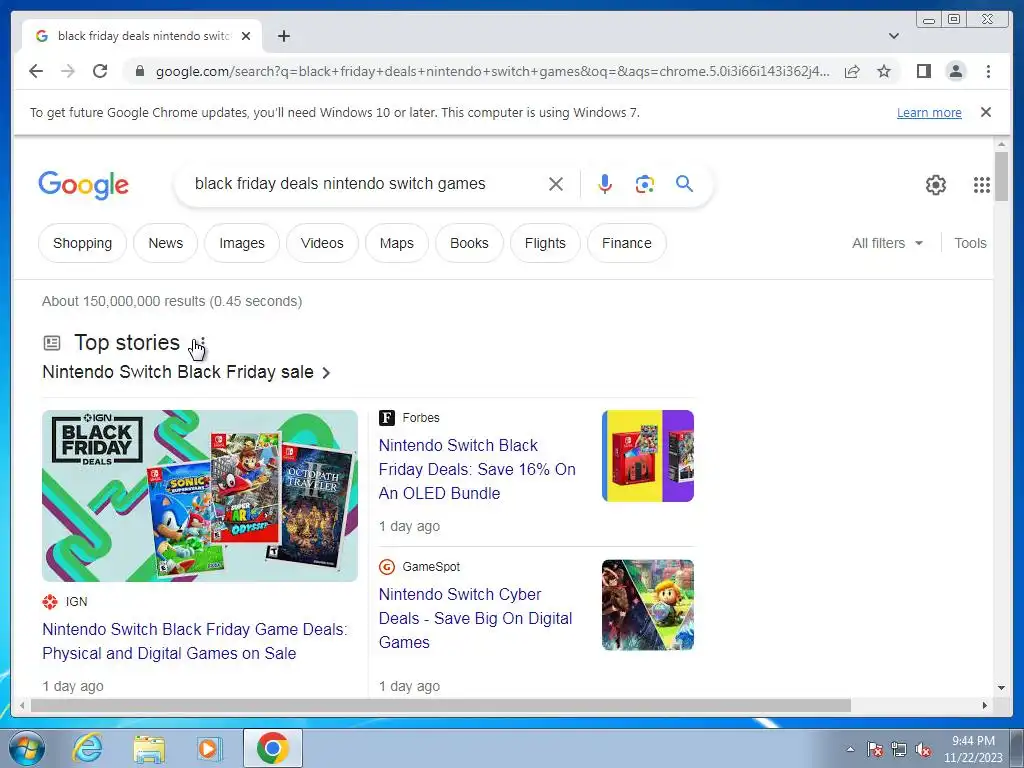Open the Google apps grid
1024x768 pixels.
[982, 185]
